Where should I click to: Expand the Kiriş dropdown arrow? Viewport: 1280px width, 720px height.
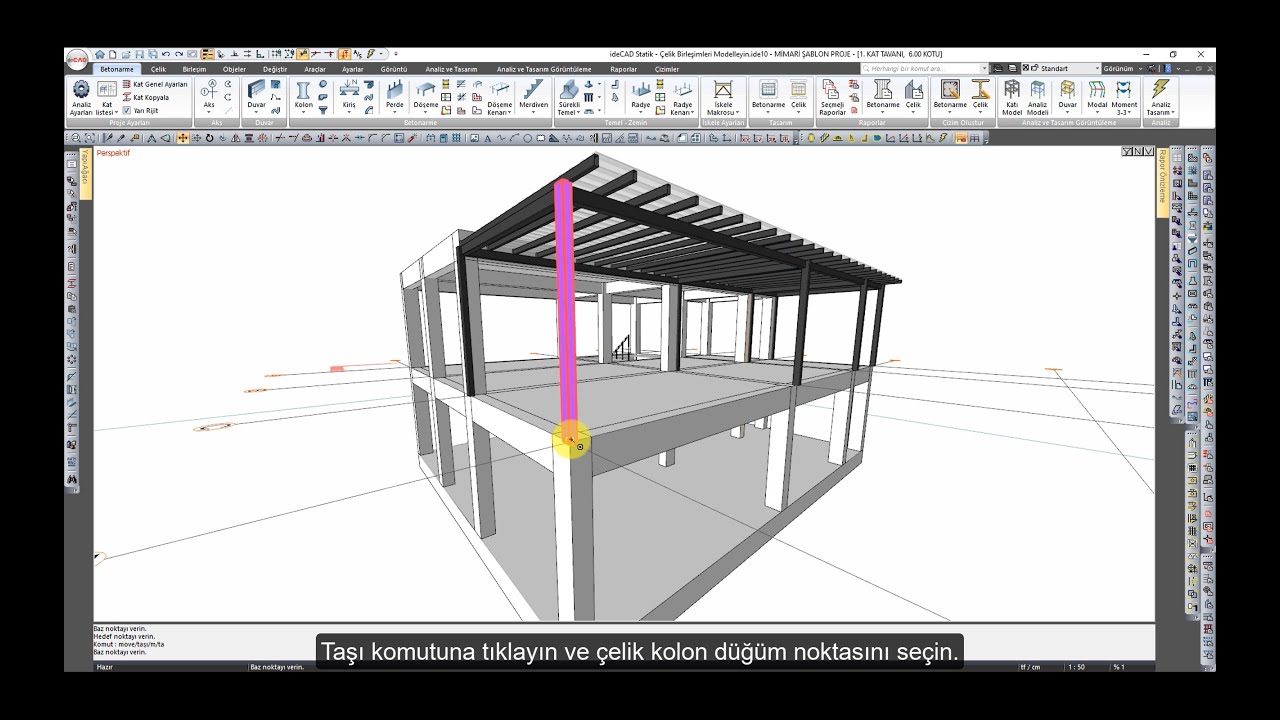[x=349, y=112]
